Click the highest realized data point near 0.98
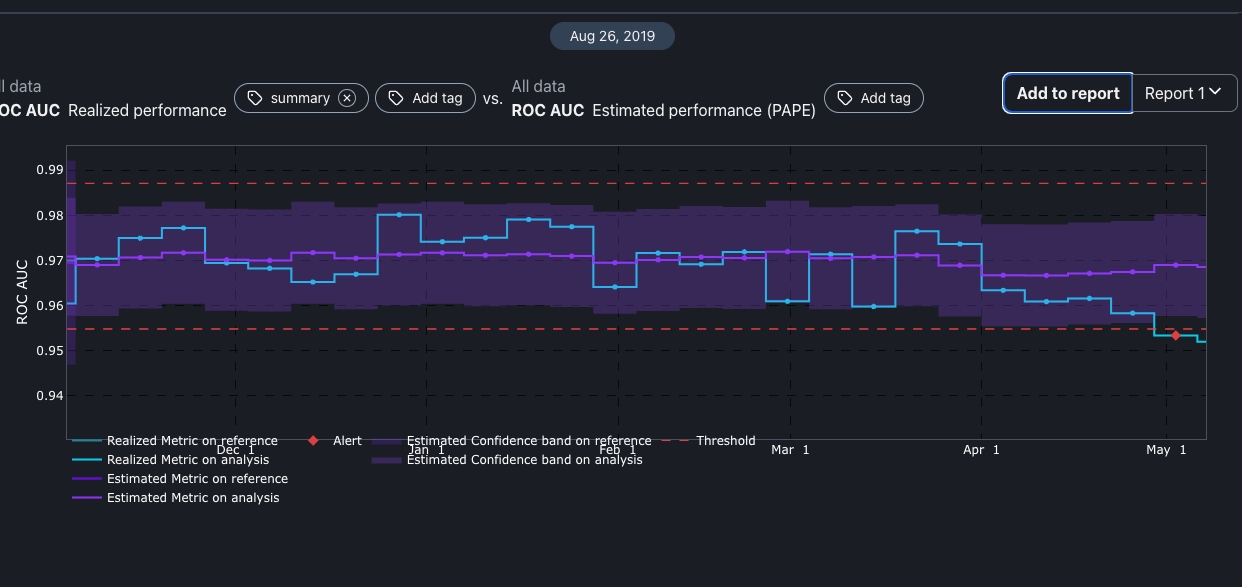This screenshot has height=587, width=1242. click(x=399, y=215)
